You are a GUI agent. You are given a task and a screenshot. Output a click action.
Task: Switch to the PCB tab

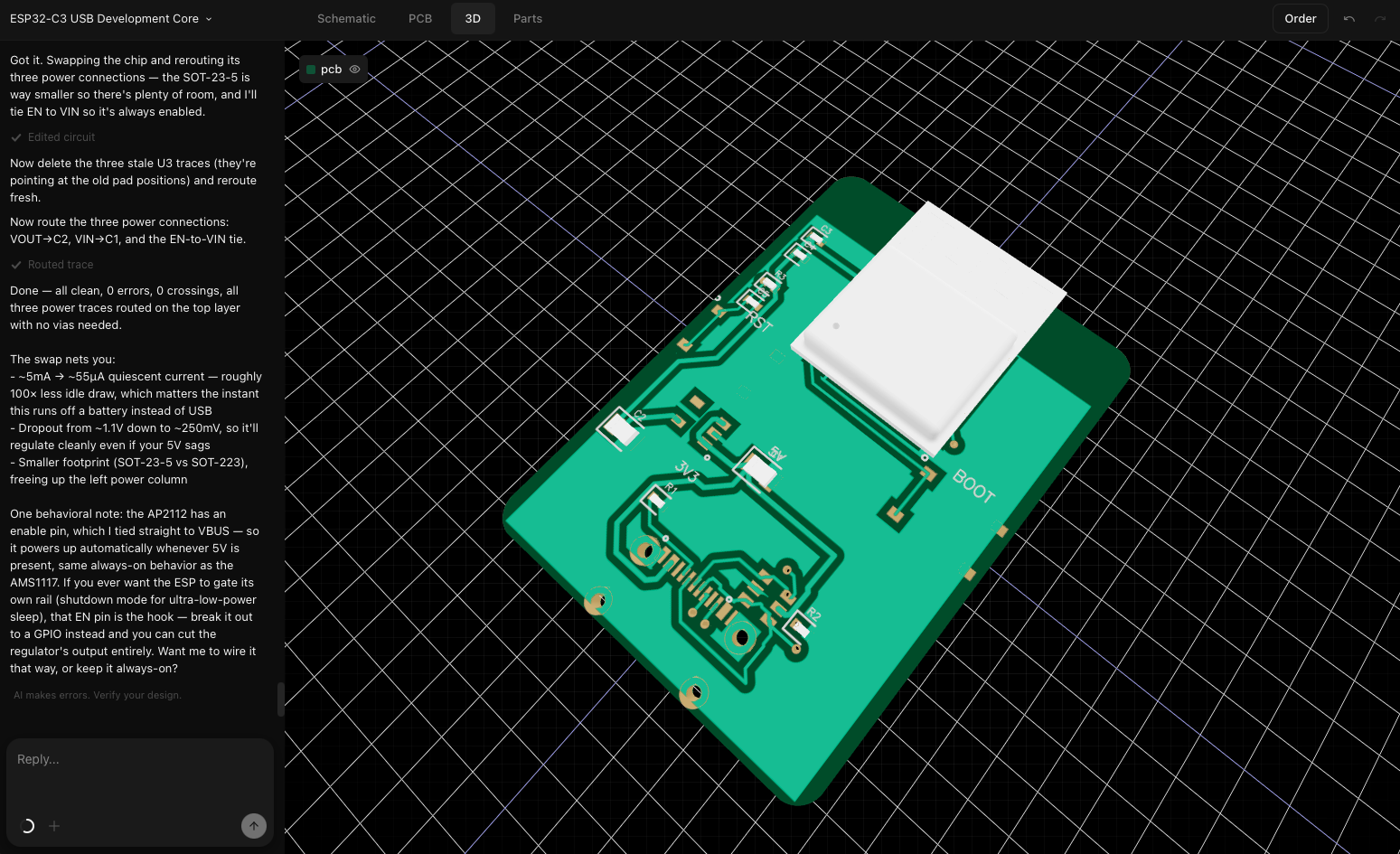click(x=420, y=18)
